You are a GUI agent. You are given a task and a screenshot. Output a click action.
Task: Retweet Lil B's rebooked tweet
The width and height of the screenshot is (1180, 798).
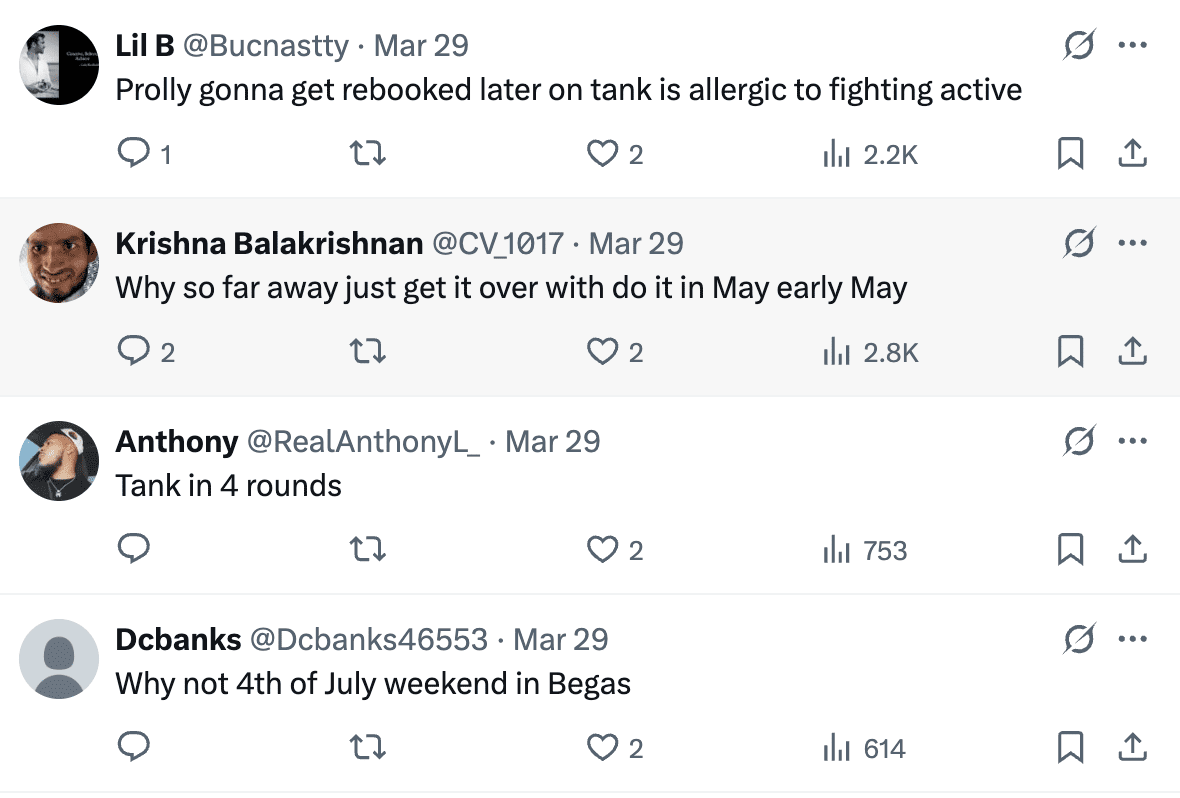[367, 153]
